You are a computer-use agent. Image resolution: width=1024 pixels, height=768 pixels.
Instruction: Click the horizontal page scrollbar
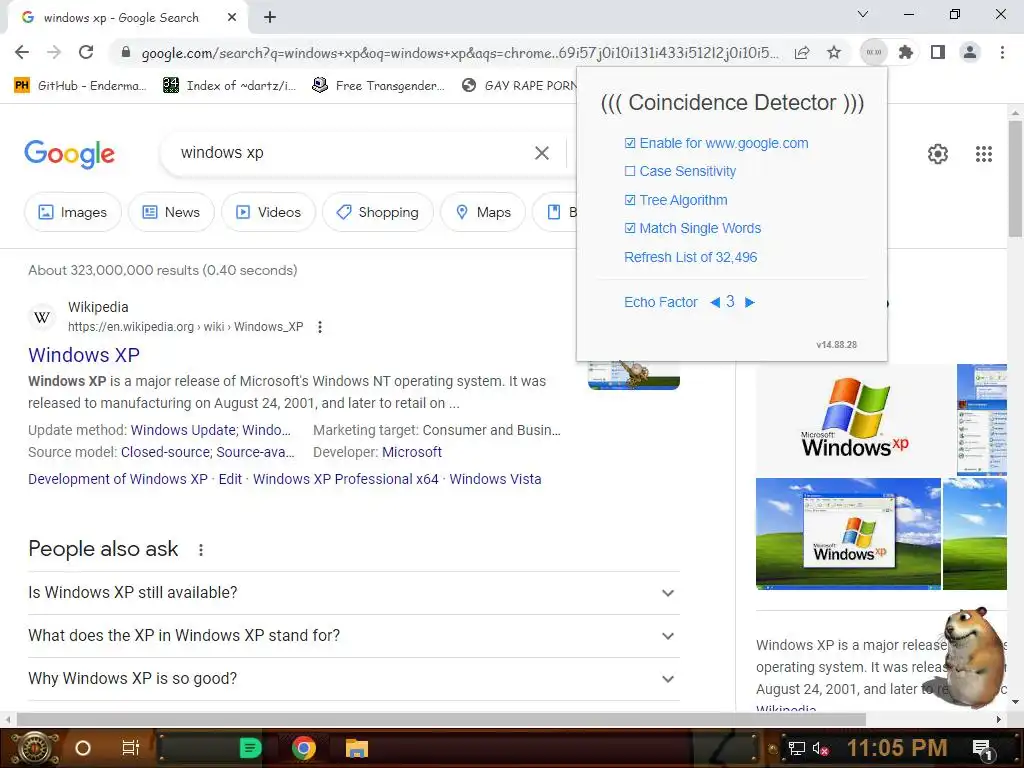441,720
